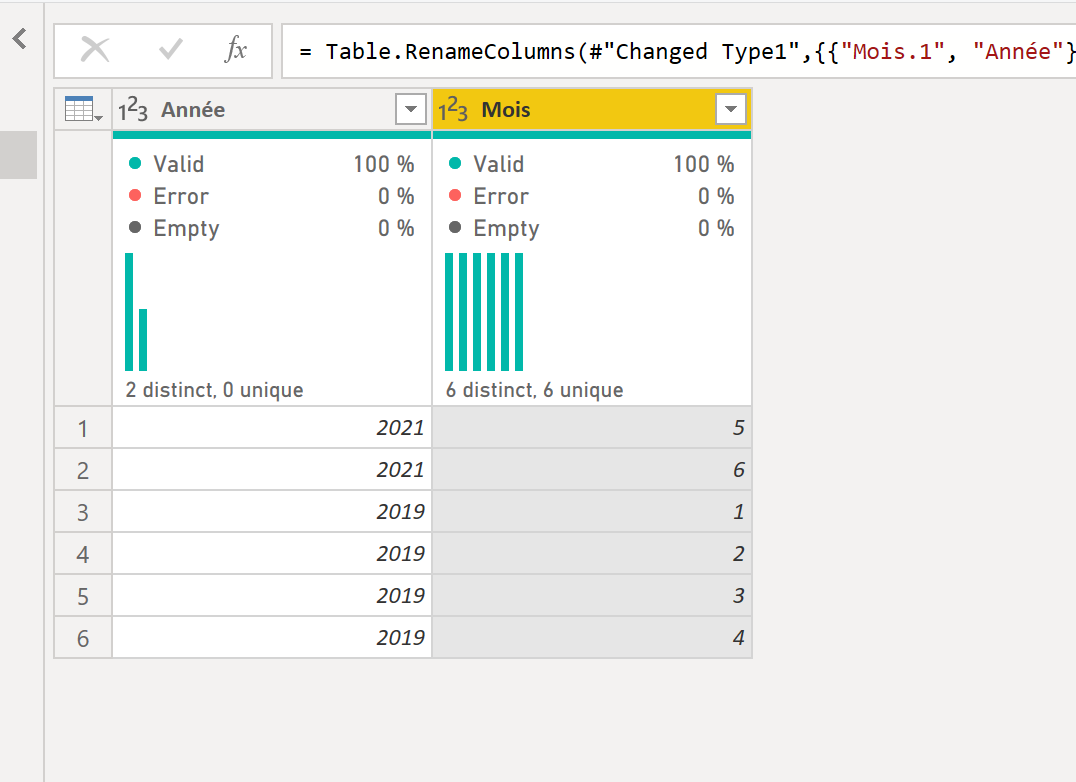
Task: Click Valid 100 % in Mois column quality
Action: point(591,164)
